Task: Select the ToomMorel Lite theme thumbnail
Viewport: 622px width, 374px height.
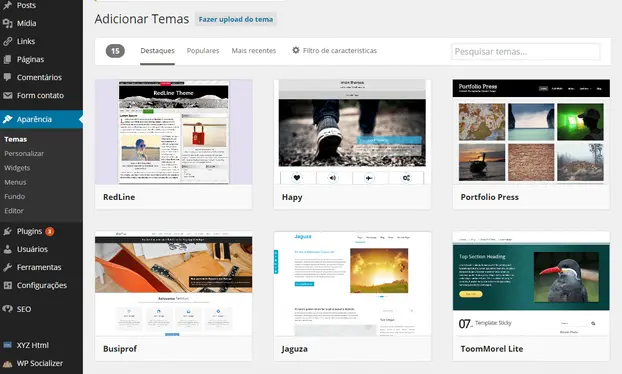Action: click(x=531, y=284)
